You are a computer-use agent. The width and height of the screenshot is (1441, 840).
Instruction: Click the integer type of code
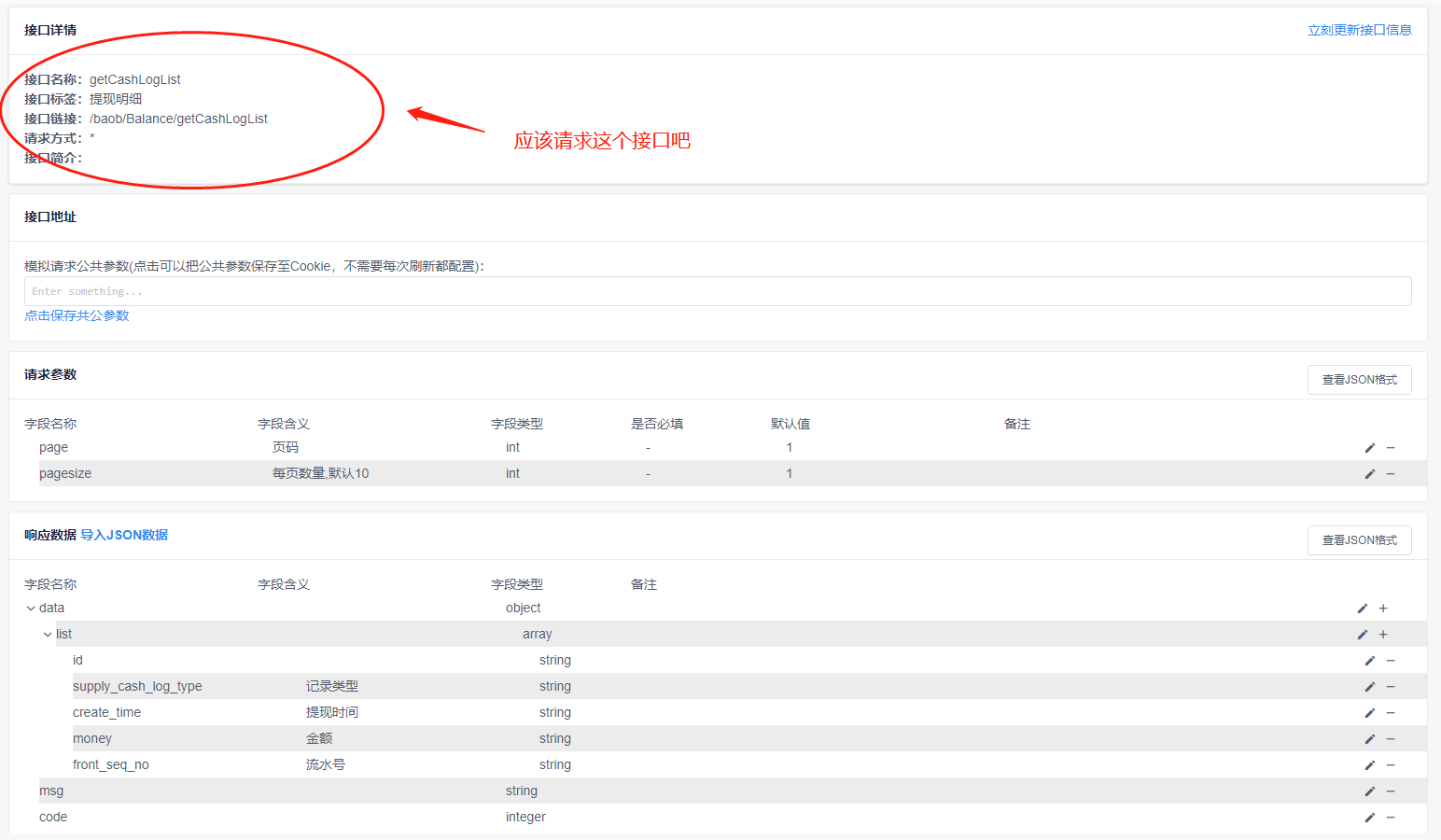[525, 817]
